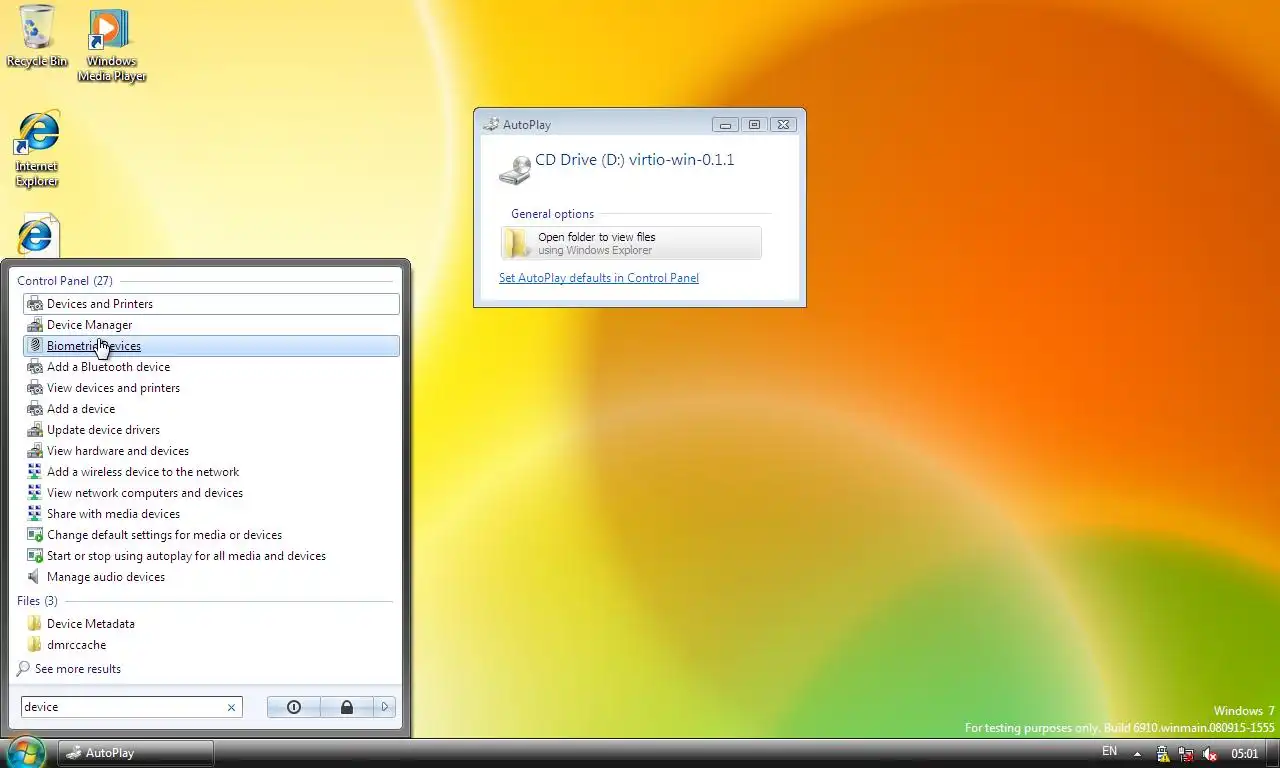Screen dimensions: 1280x768
Task: Click the Device Metadata folder icon
Action: point(35,624)
